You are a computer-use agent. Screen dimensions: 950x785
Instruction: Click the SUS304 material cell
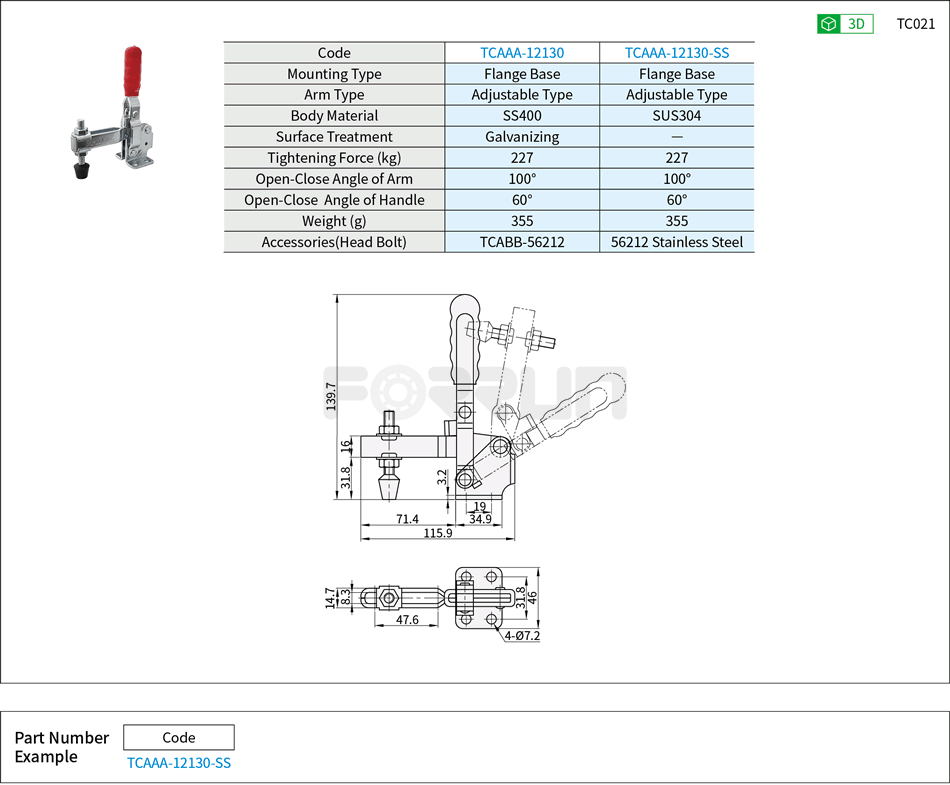676,116
